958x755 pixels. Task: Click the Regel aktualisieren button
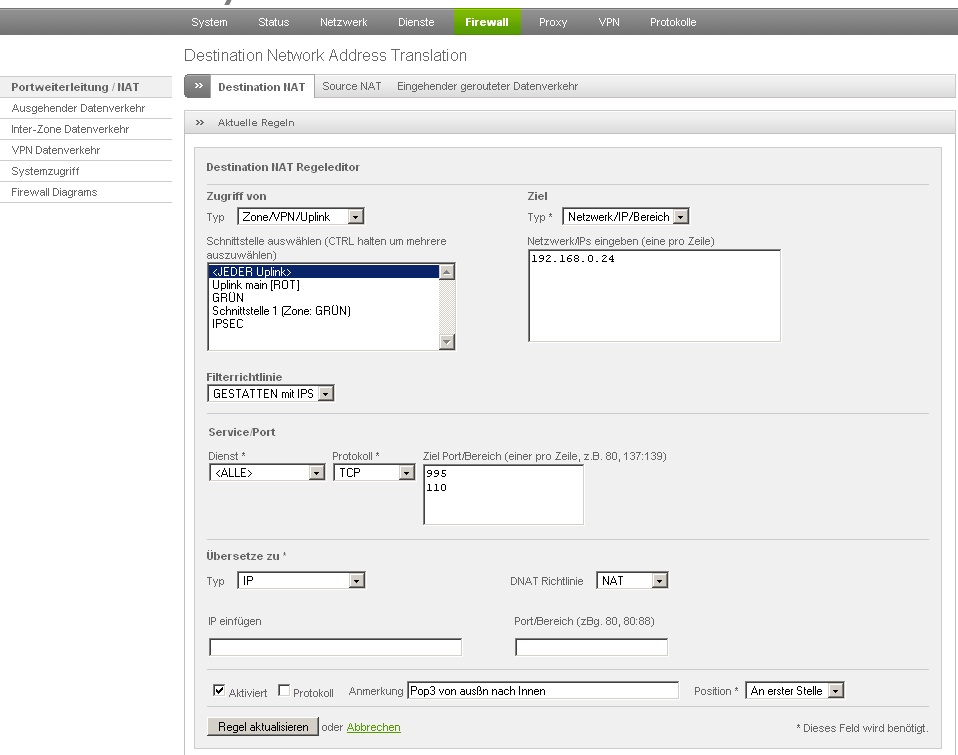[263, 727]
